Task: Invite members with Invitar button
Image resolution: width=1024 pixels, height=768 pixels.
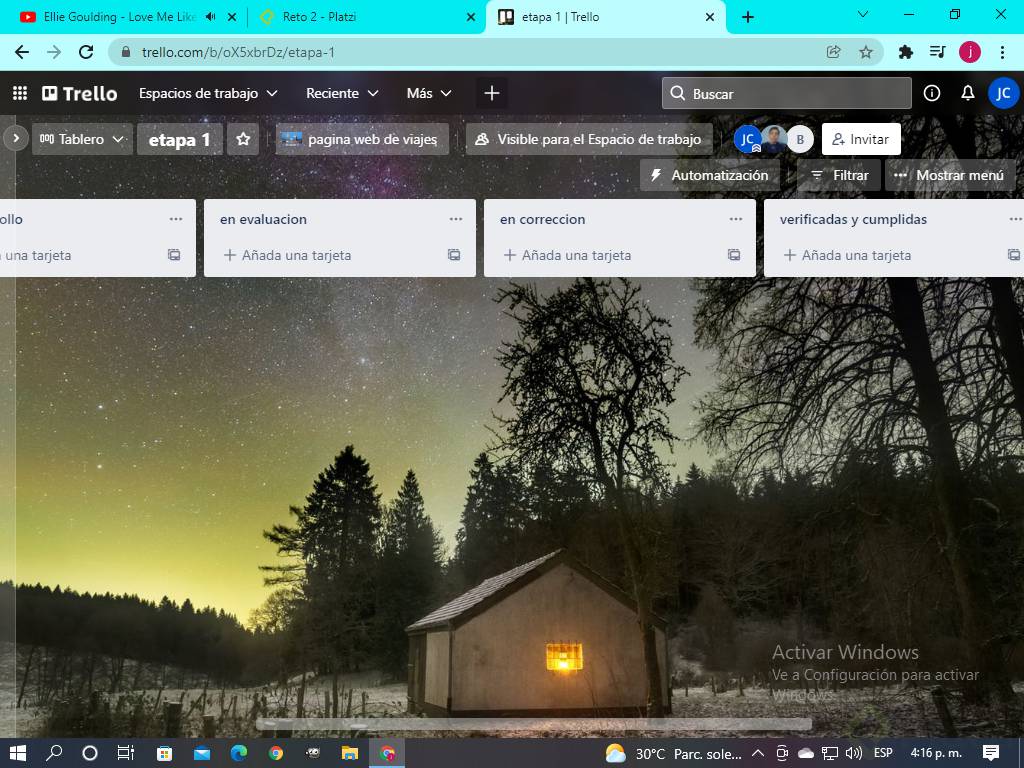Action: pyautogui.click(x=861, y=139)
